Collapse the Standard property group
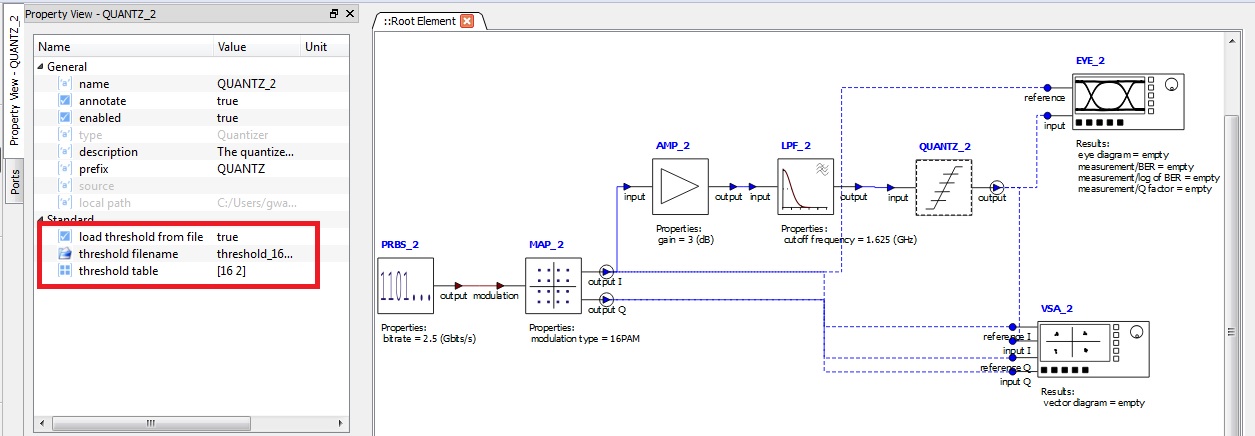The width and height of the screenshot is (1255, 436). (41, 220)
